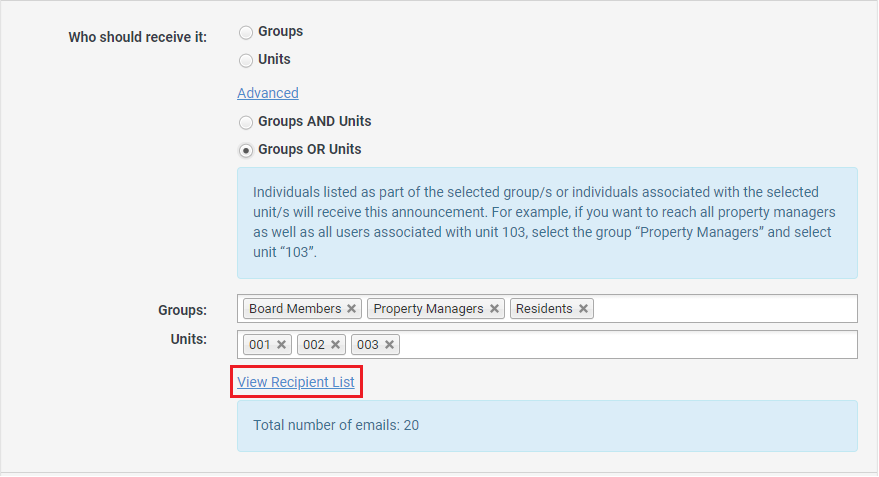Remove the Property Managers group tag
879x477 pixels.
point(494,309)
